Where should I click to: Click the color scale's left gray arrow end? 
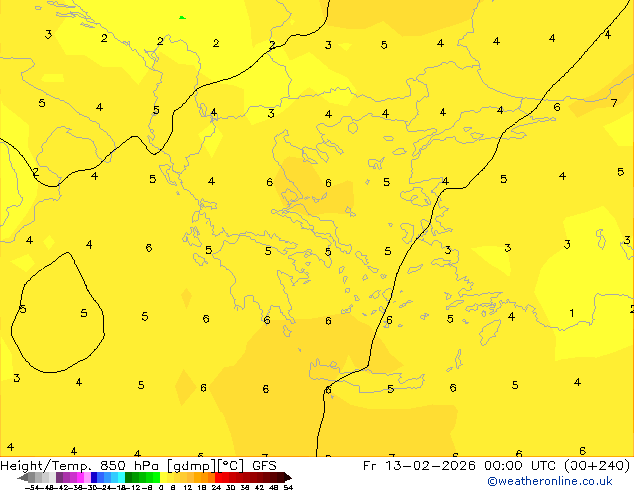point(23,477)
